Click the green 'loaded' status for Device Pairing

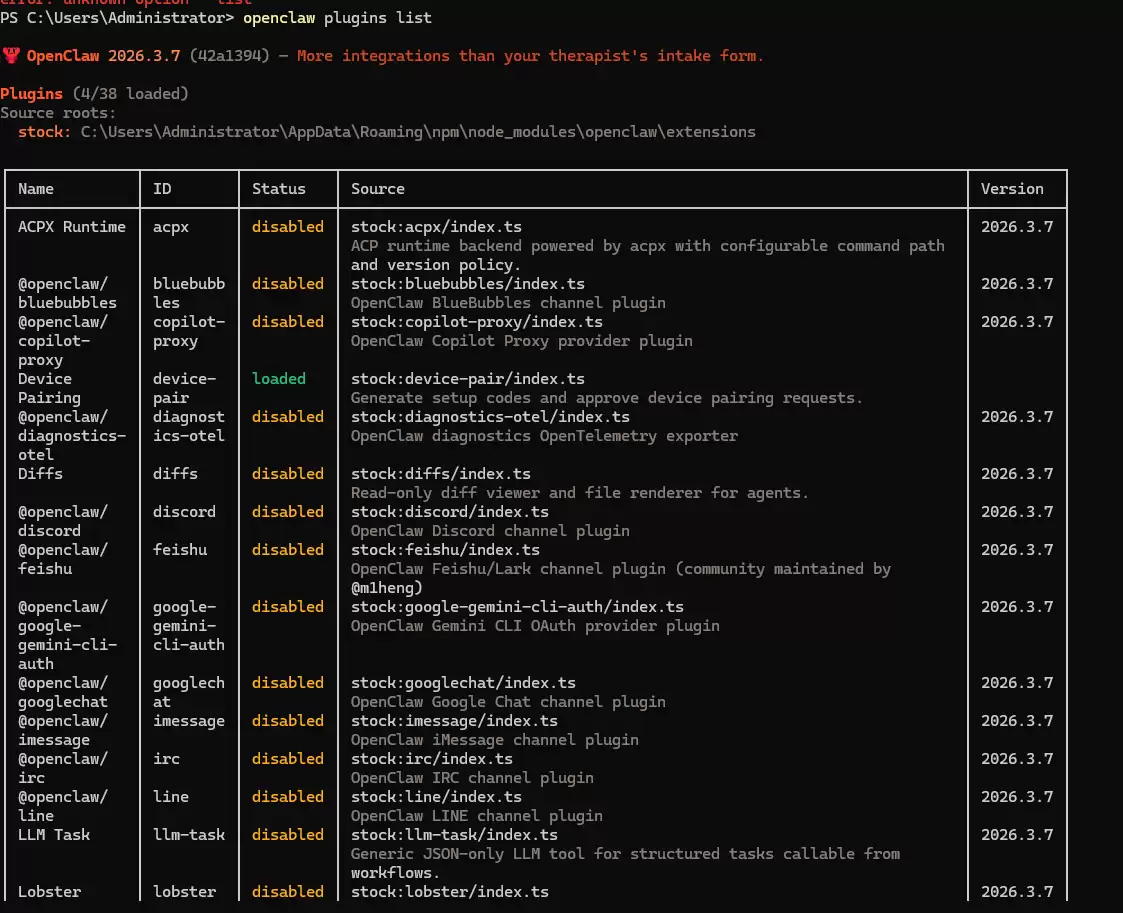pyautogui.click(x=278, y=378)
